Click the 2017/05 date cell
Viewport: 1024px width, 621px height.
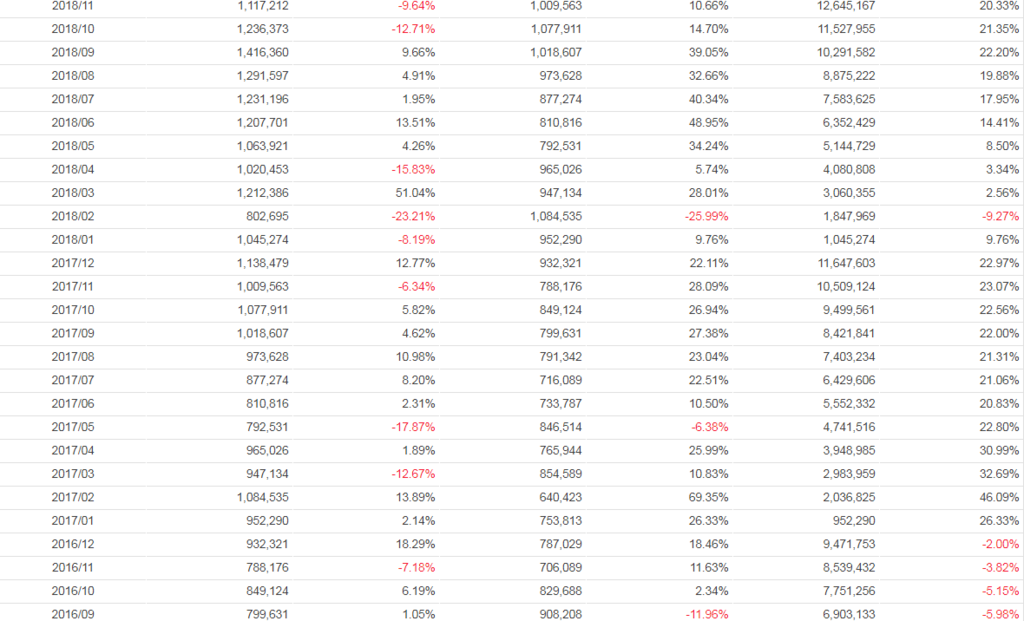click(71, 427)
